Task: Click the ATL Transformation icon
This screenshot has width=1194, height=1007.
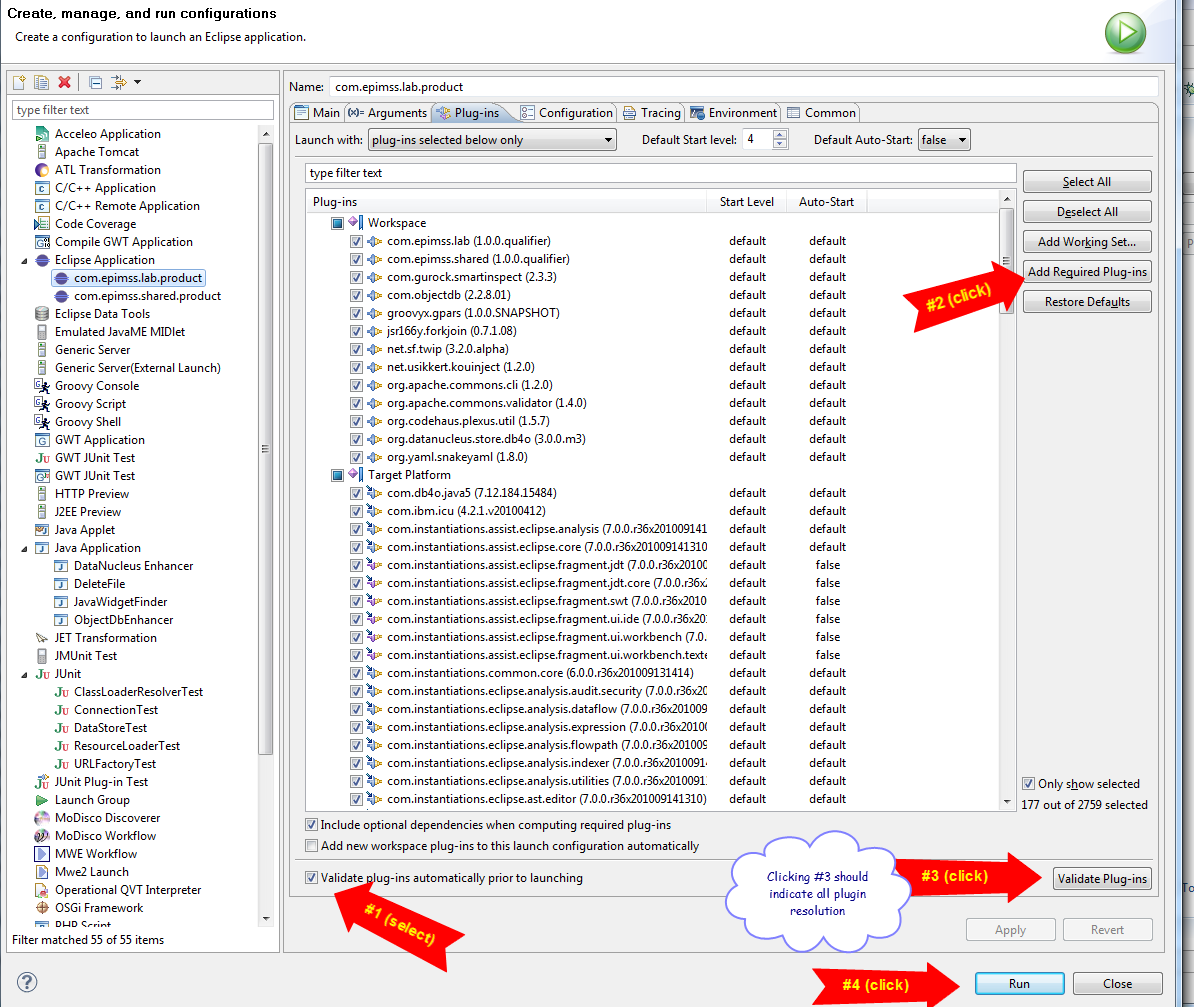Action: coord(42,170)
